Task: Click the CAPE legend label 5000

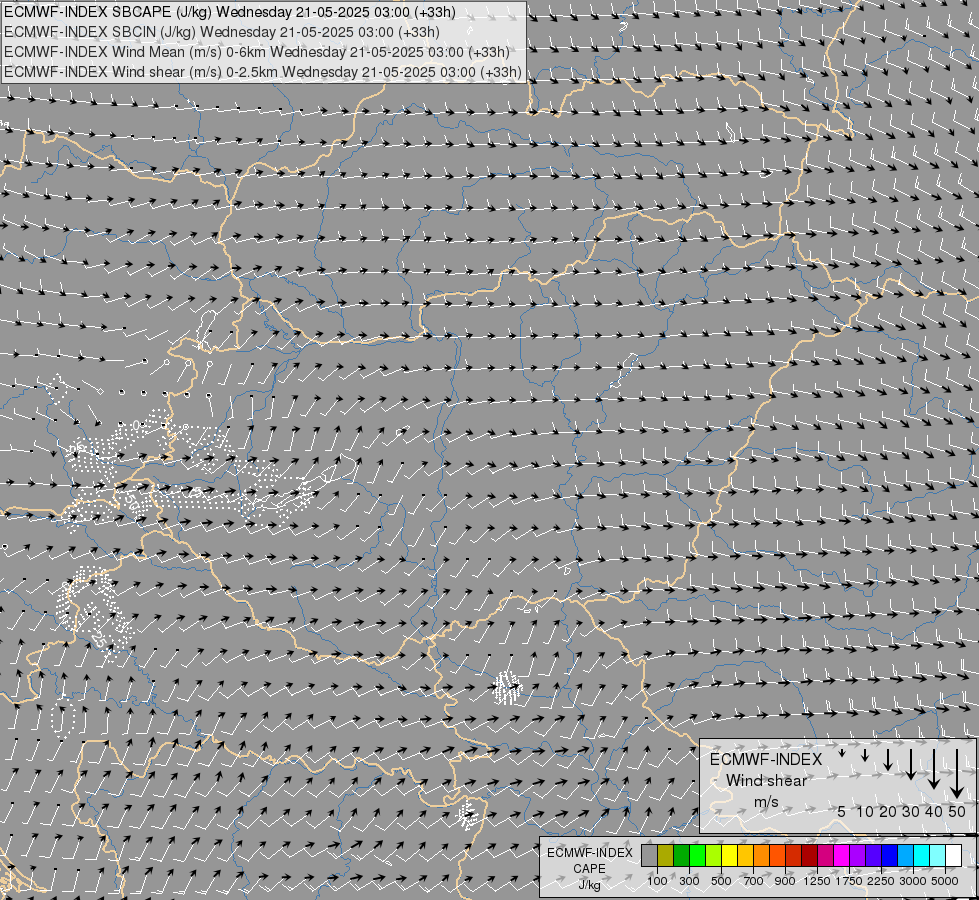Action: point(945,881)
